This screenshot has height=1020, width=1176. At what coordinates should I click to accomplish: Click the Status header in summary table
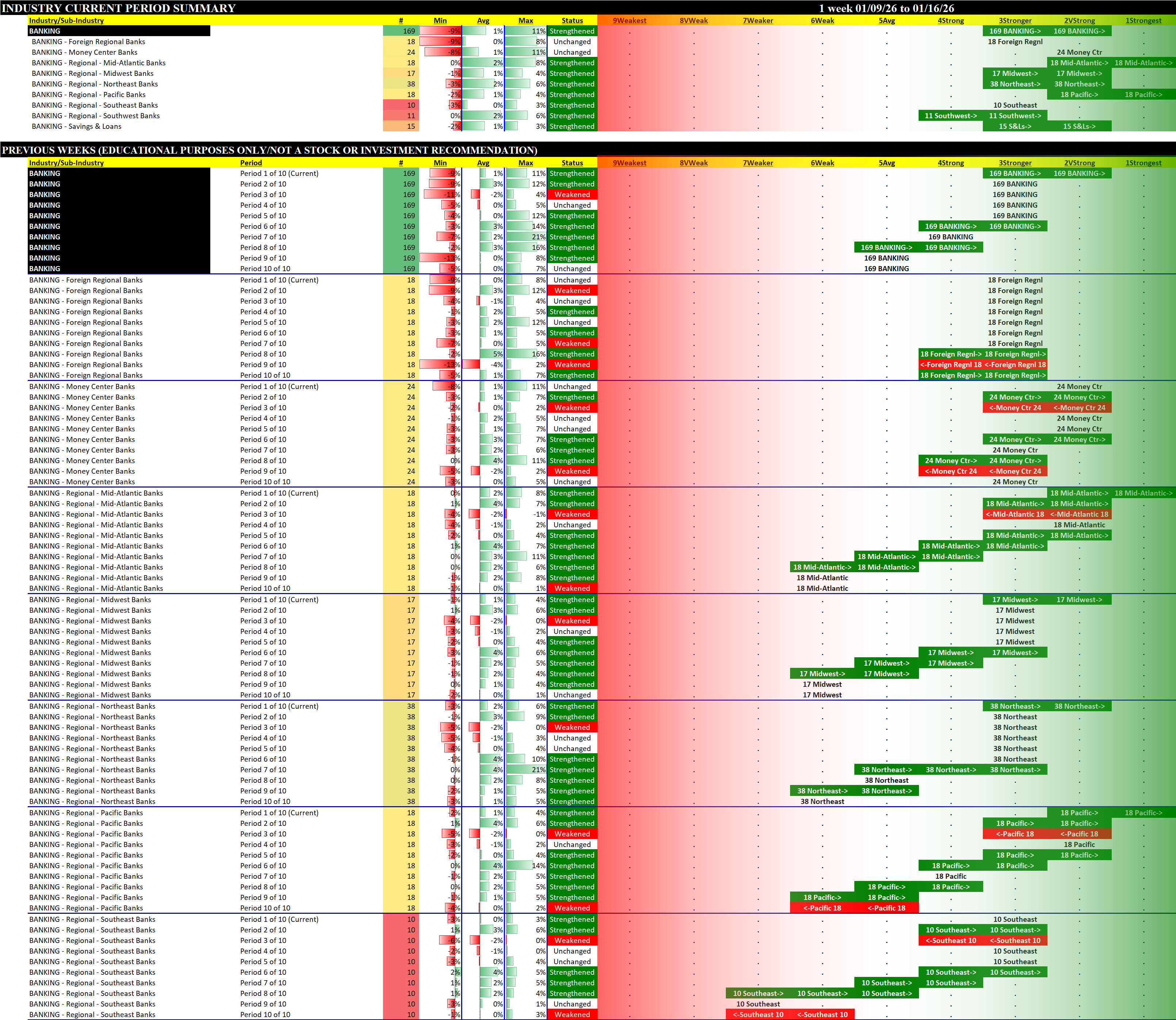coord(572,20)
